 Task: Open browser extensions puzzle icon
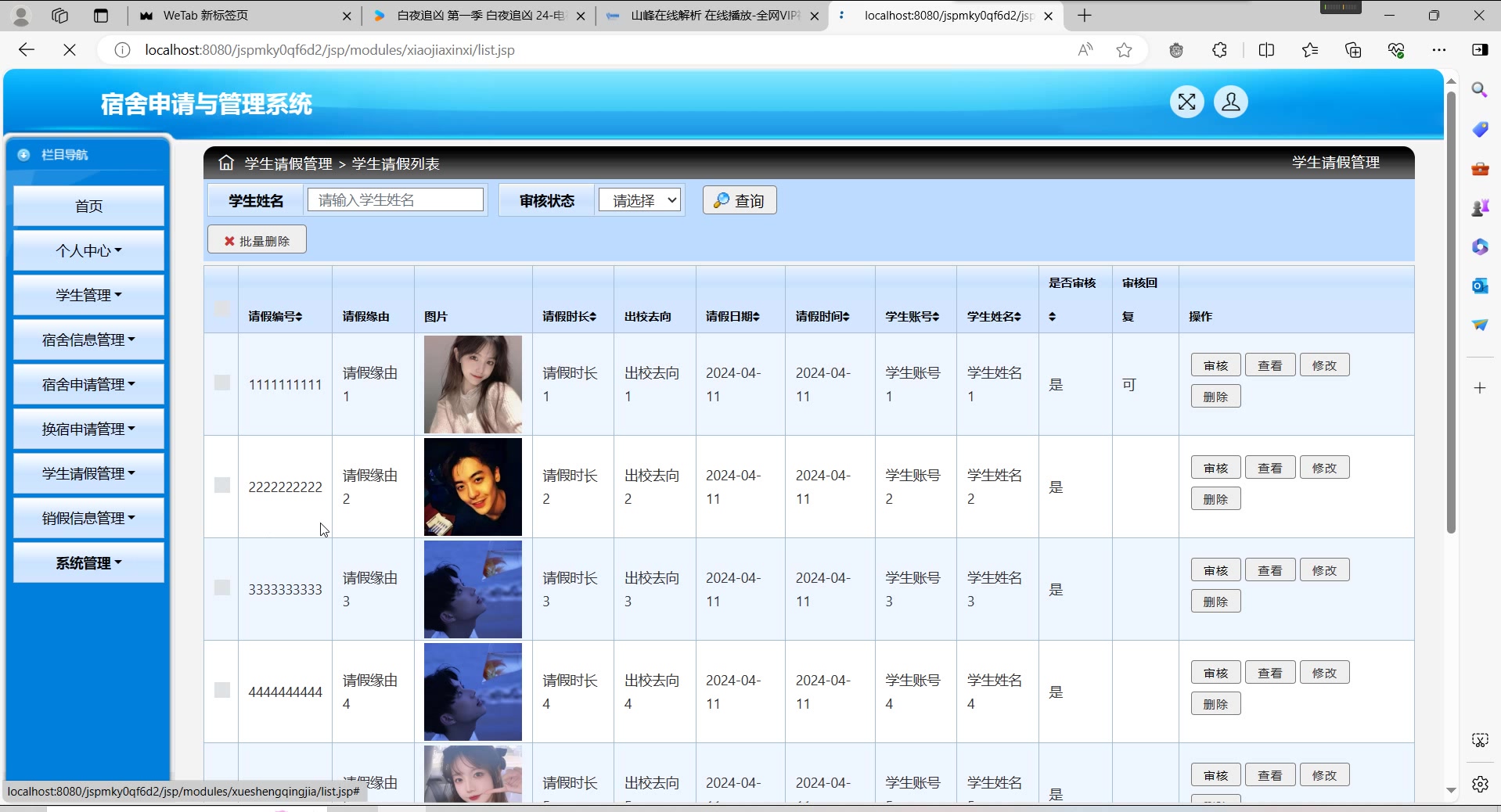pyautogui.click(x=1219, y=50)
